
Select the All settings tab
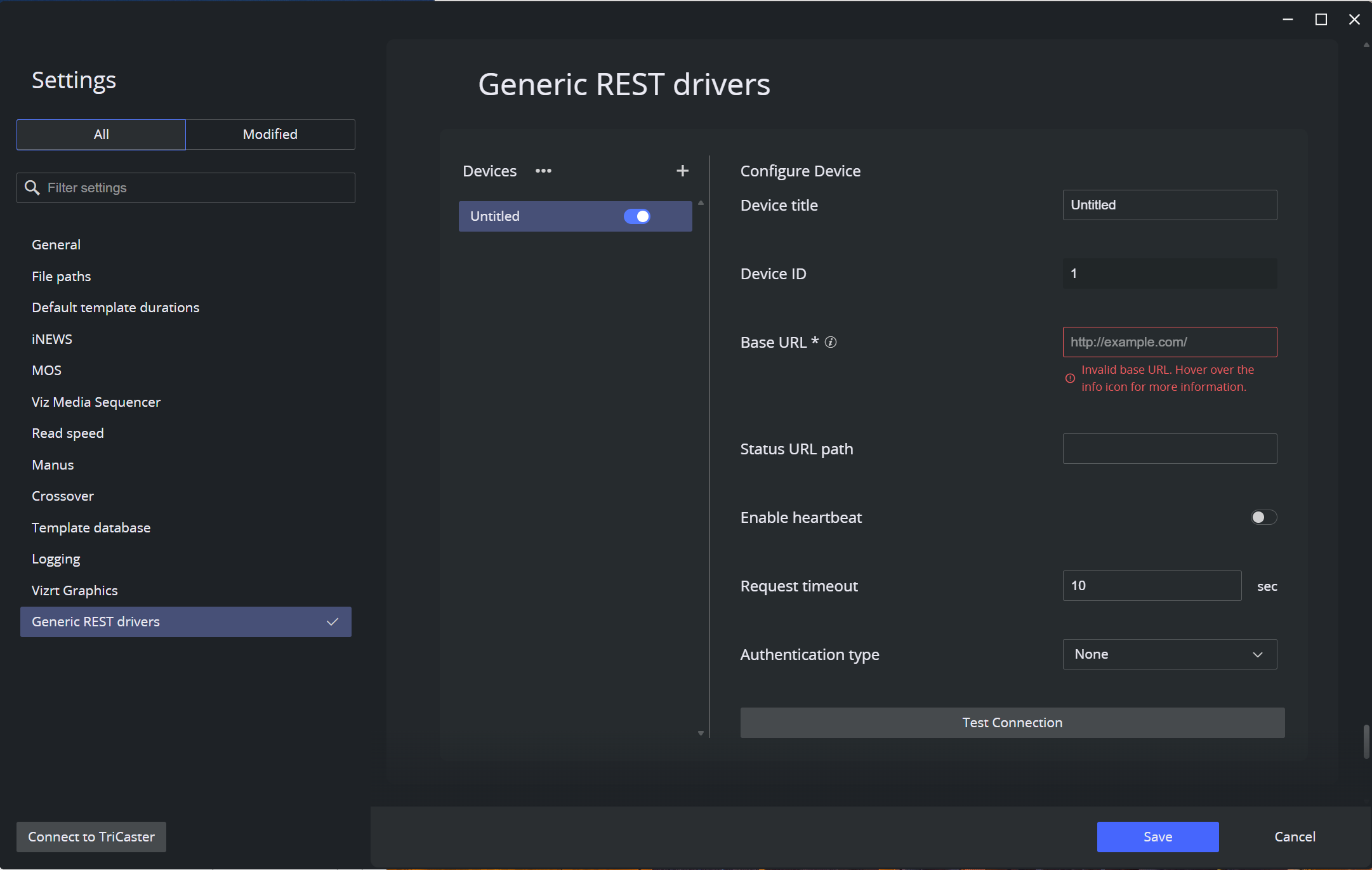coord(101,135)
